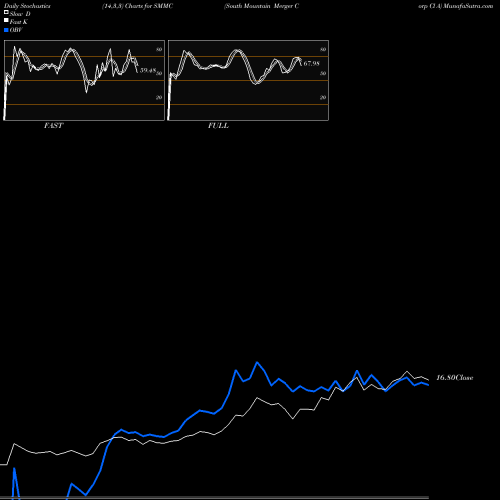Click the Charts for SMMC heading
The width and height of the screenshot is (500, 500).
point(149,6)
